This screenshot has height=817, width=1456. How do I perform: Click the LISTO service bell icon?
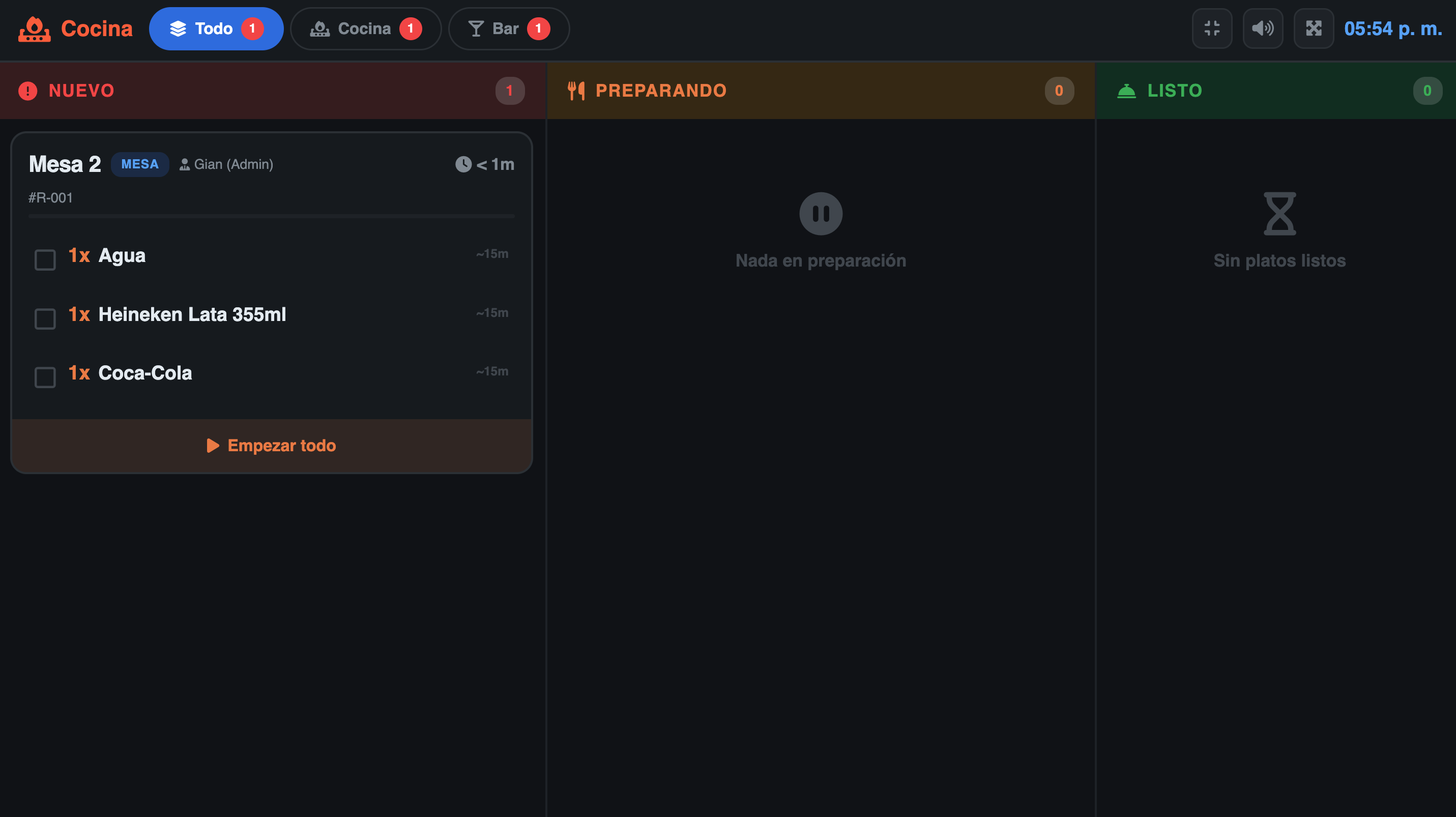point(1126,91)
